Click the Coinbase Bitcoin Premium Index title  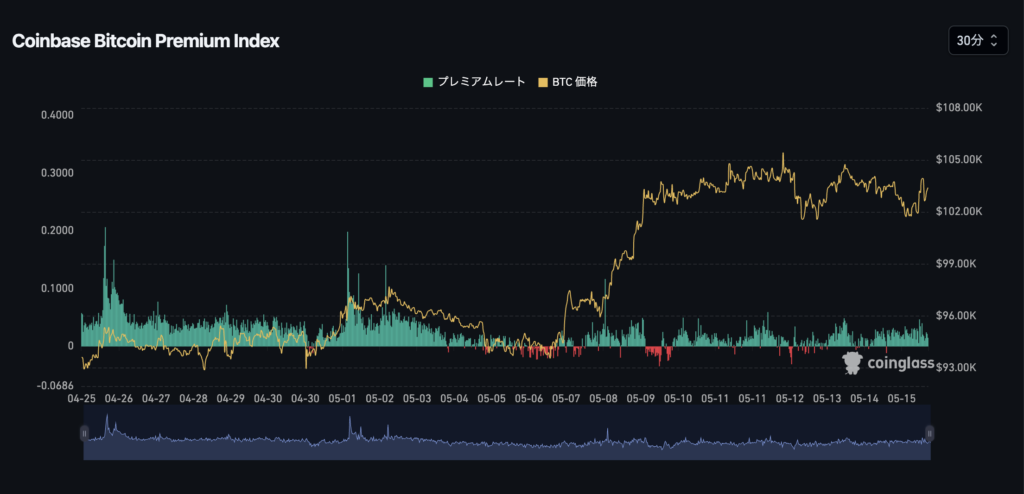click(146, 41)
